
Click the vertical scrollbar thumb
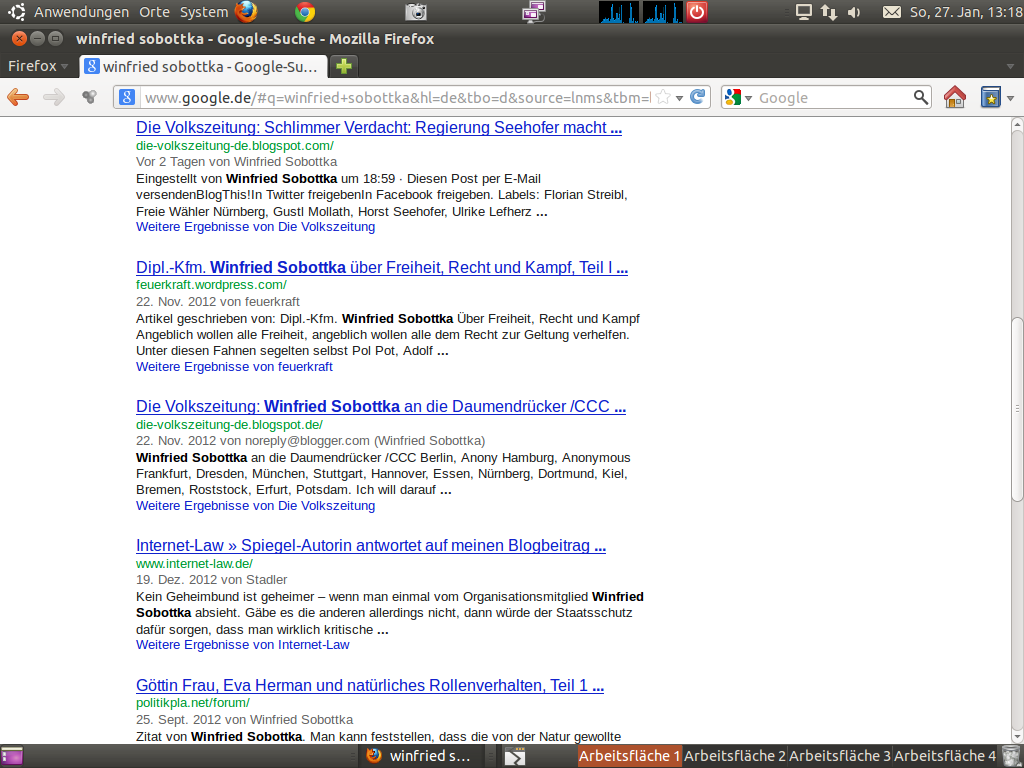click(1017, 409)
